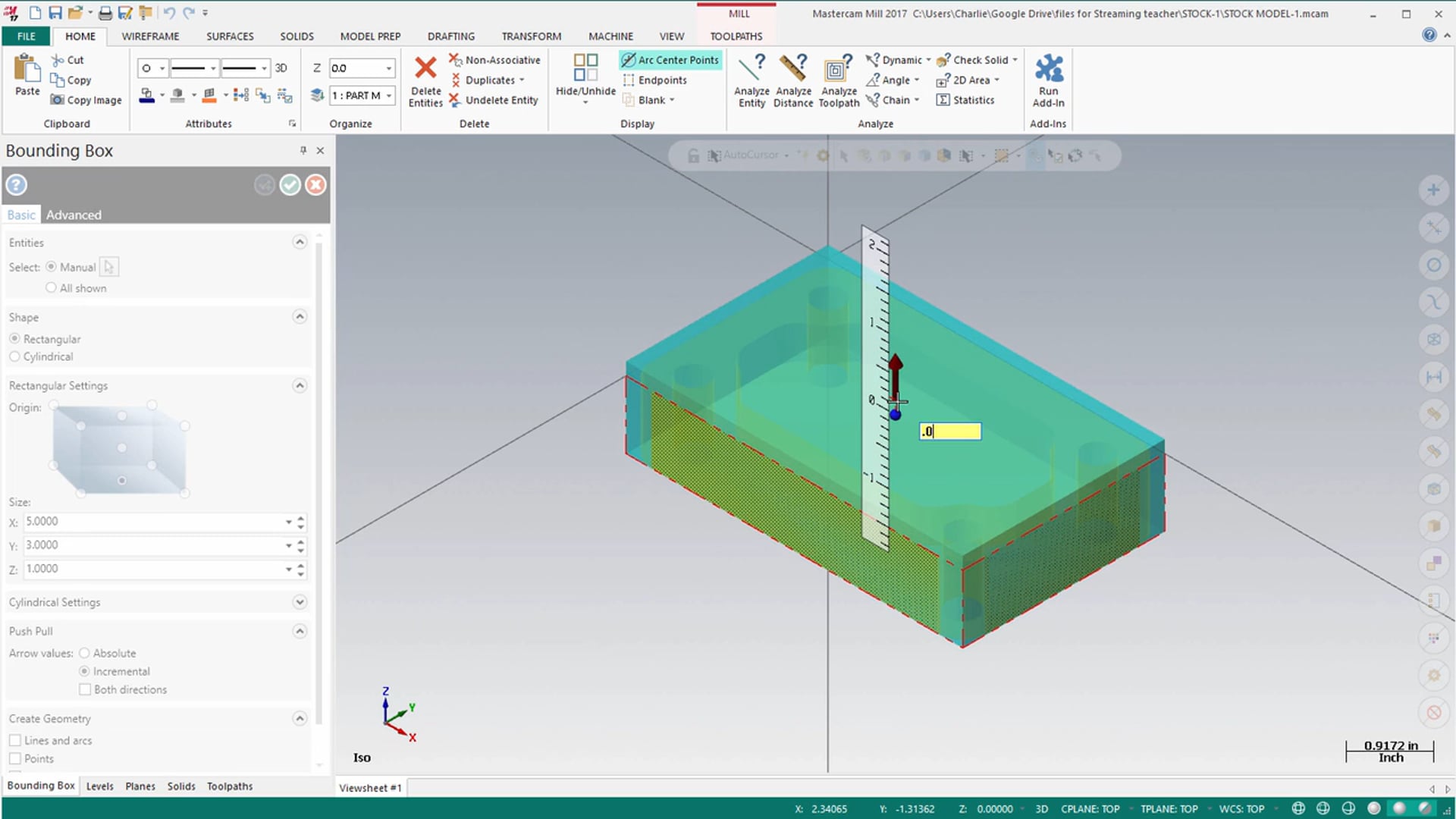1456x819 pixels.
Task: Click the red Cancel button
Action: click(316, 184)
